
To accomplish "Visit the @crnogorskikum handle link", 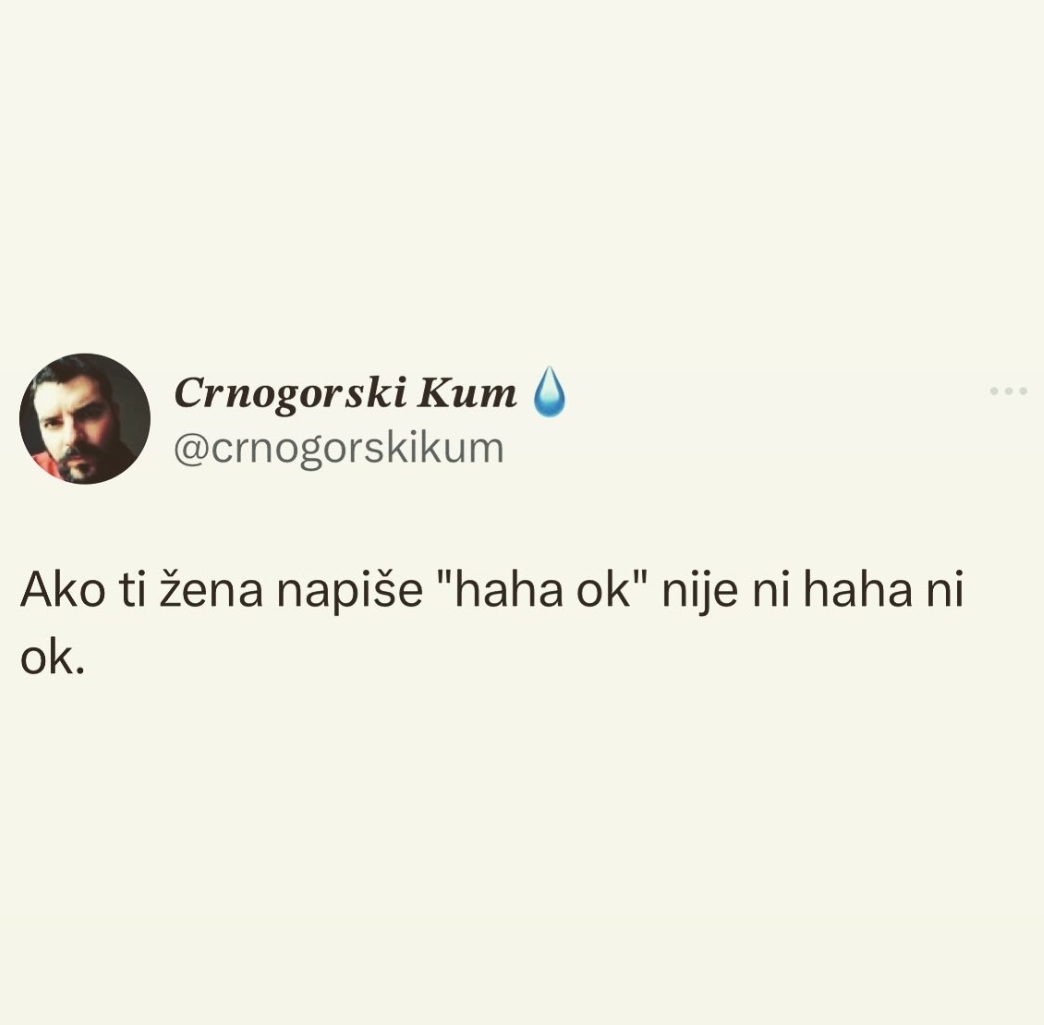I will tap(339, 448).
